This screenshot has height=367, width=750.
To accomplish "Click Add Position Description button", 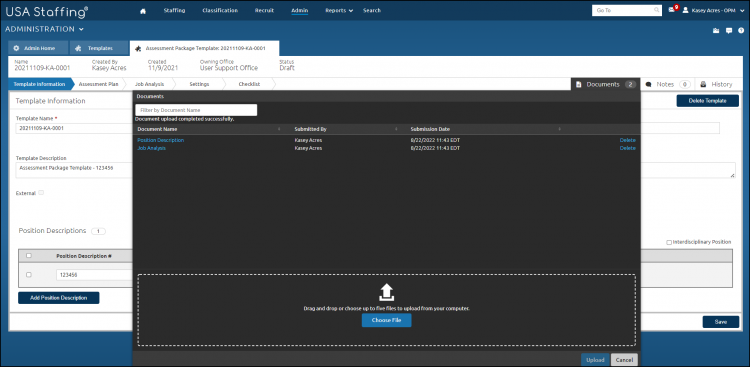I will (x=59, y=298).
